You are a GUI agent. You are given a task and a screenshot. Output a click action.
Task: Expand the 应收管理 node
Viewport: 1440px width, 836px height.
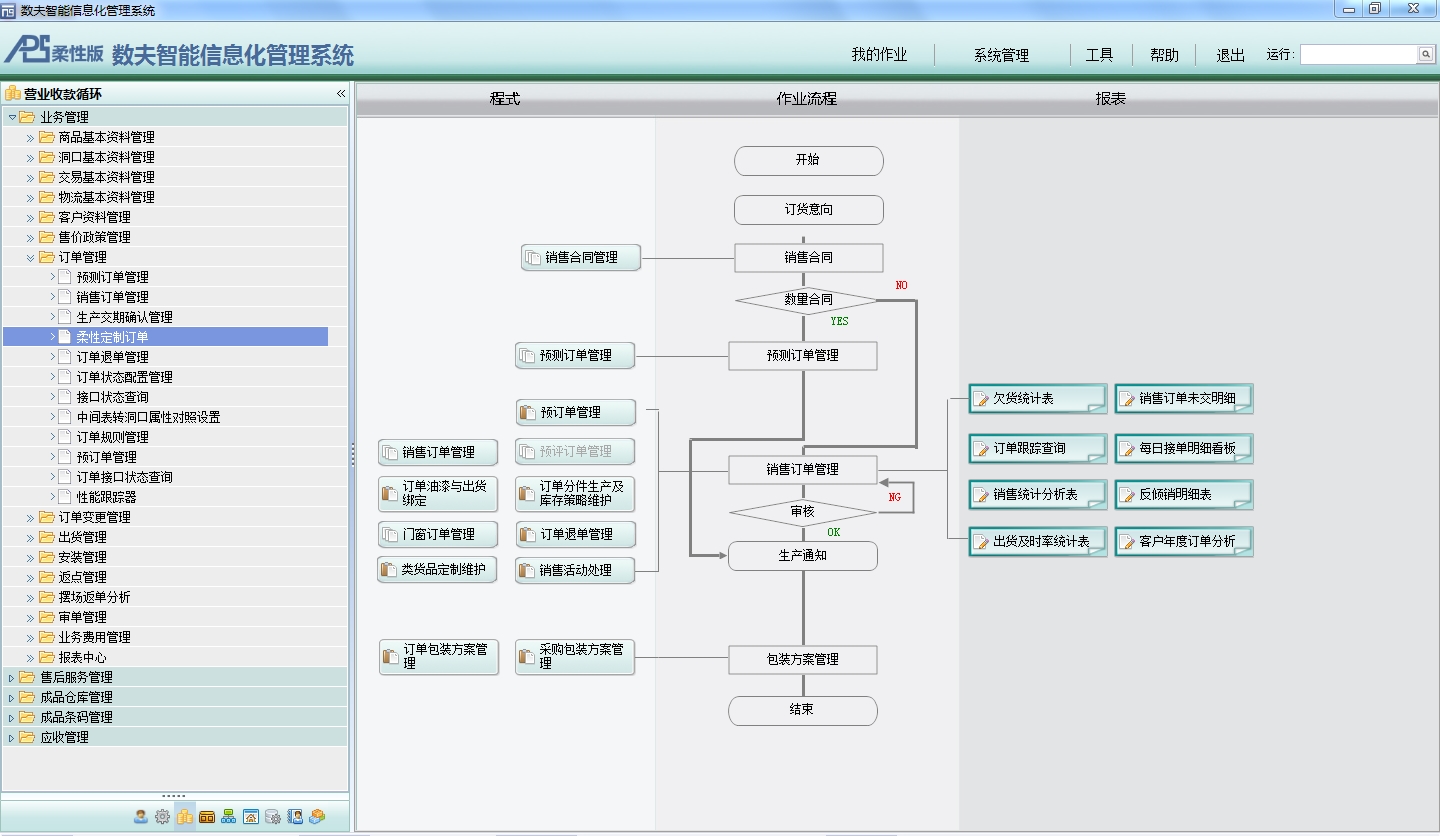12,737
